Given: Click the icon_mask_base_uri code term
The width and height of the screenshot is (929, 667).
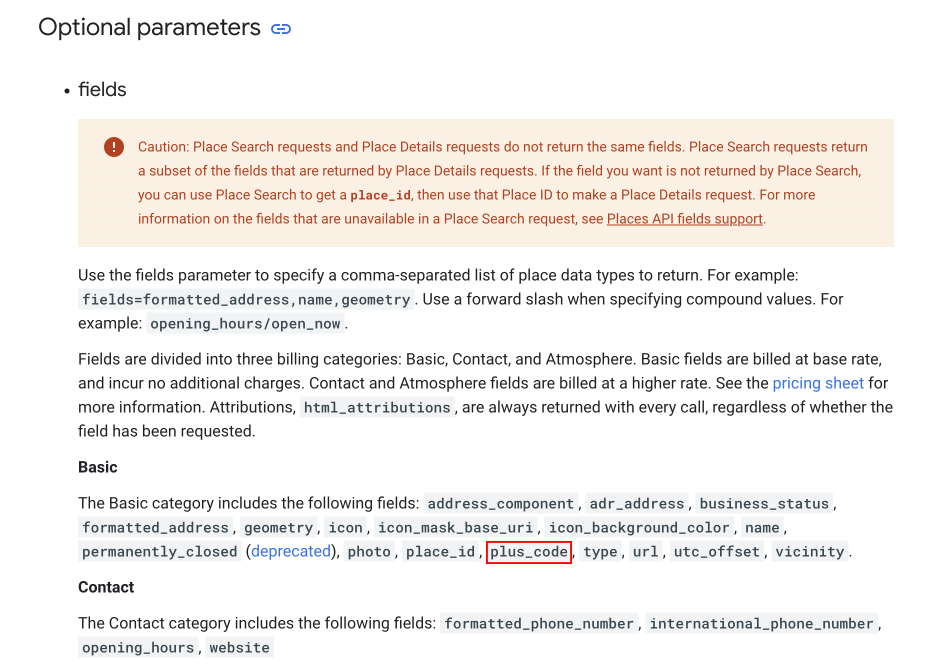Looking at the screenshot, I should click(x=456, y=528).
